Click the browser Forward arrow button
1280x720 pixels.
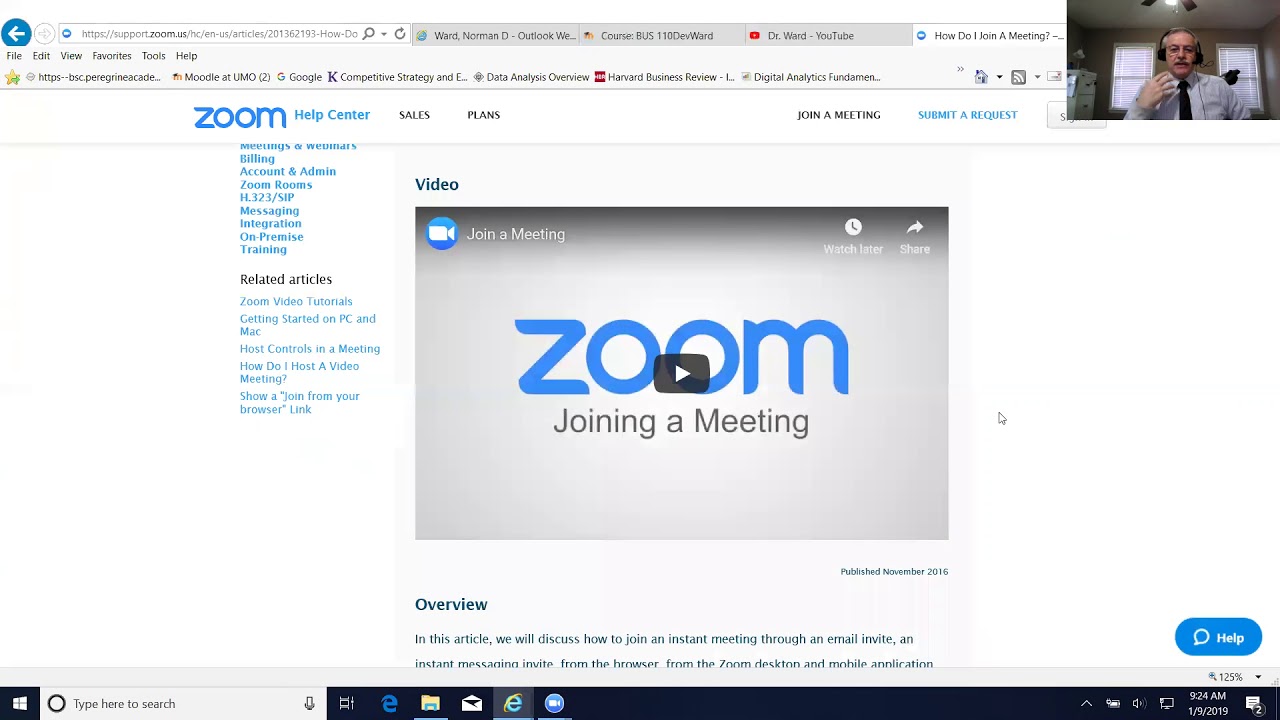click(x=44, y=34)
